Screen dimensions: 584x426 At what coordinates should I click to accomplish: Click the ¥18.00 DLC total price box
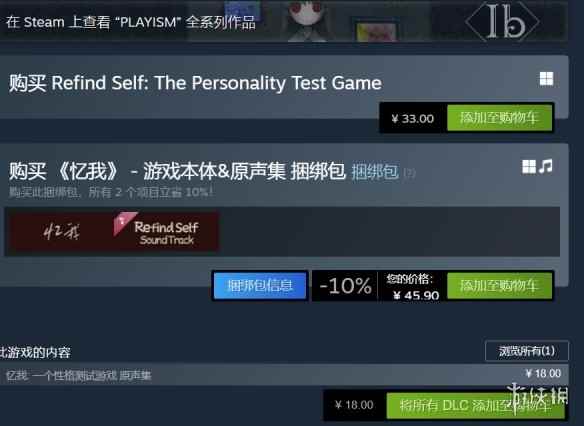(x=354, y=405)
